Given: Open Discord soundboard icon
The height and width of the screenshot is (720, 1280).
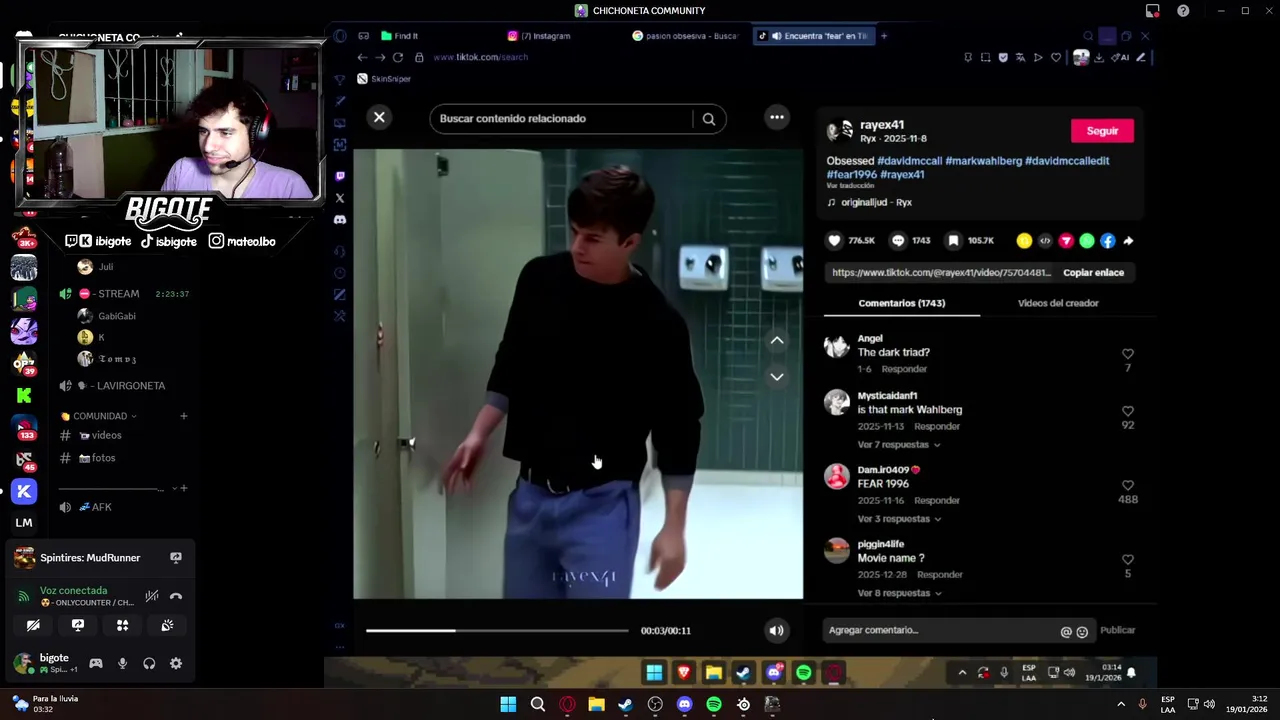Looking at the screenshot, I should (167, 626).
